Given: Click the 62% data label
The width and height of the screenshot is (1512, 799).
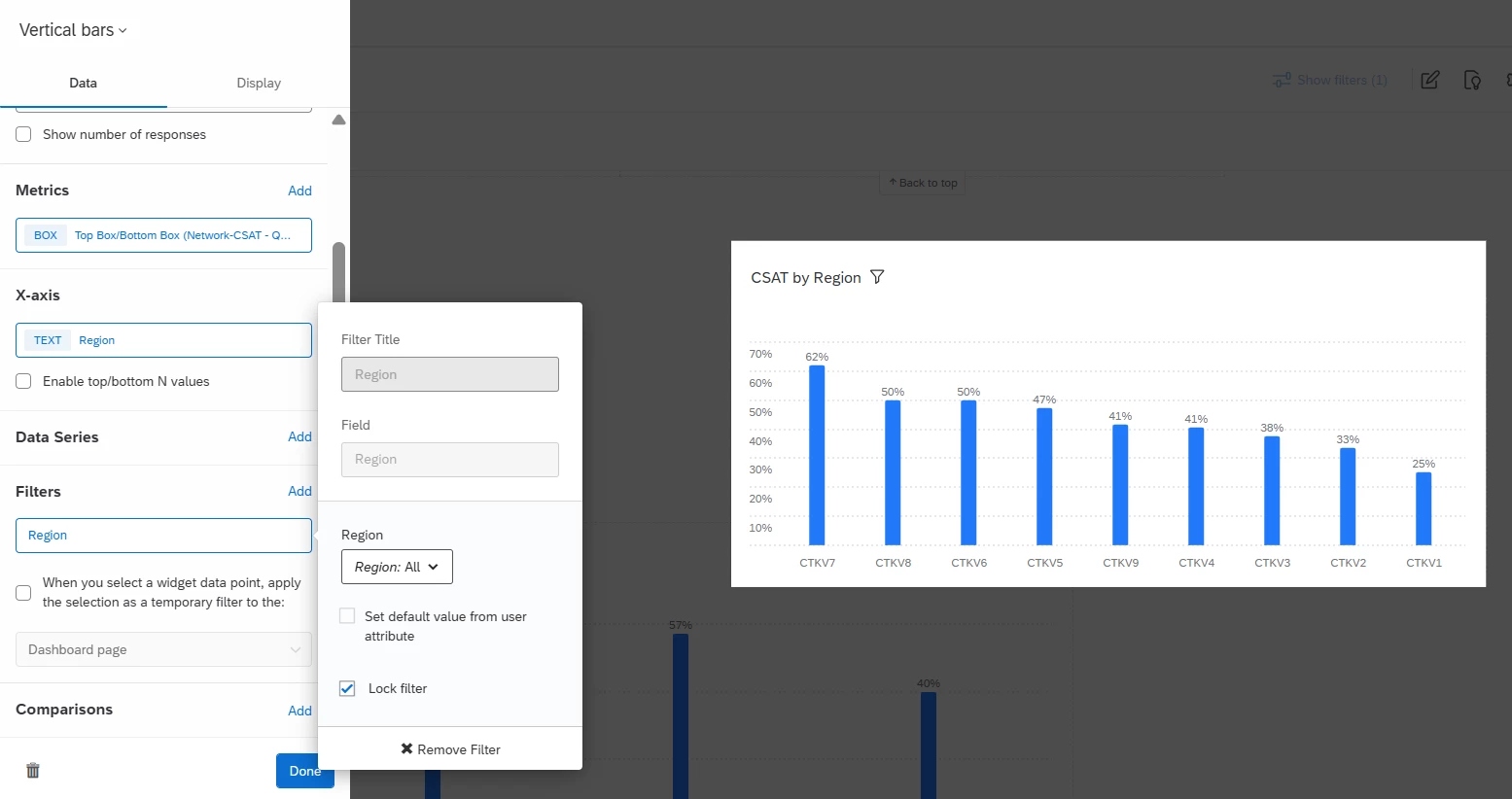Looking at the screenshot, I should 817,357.
